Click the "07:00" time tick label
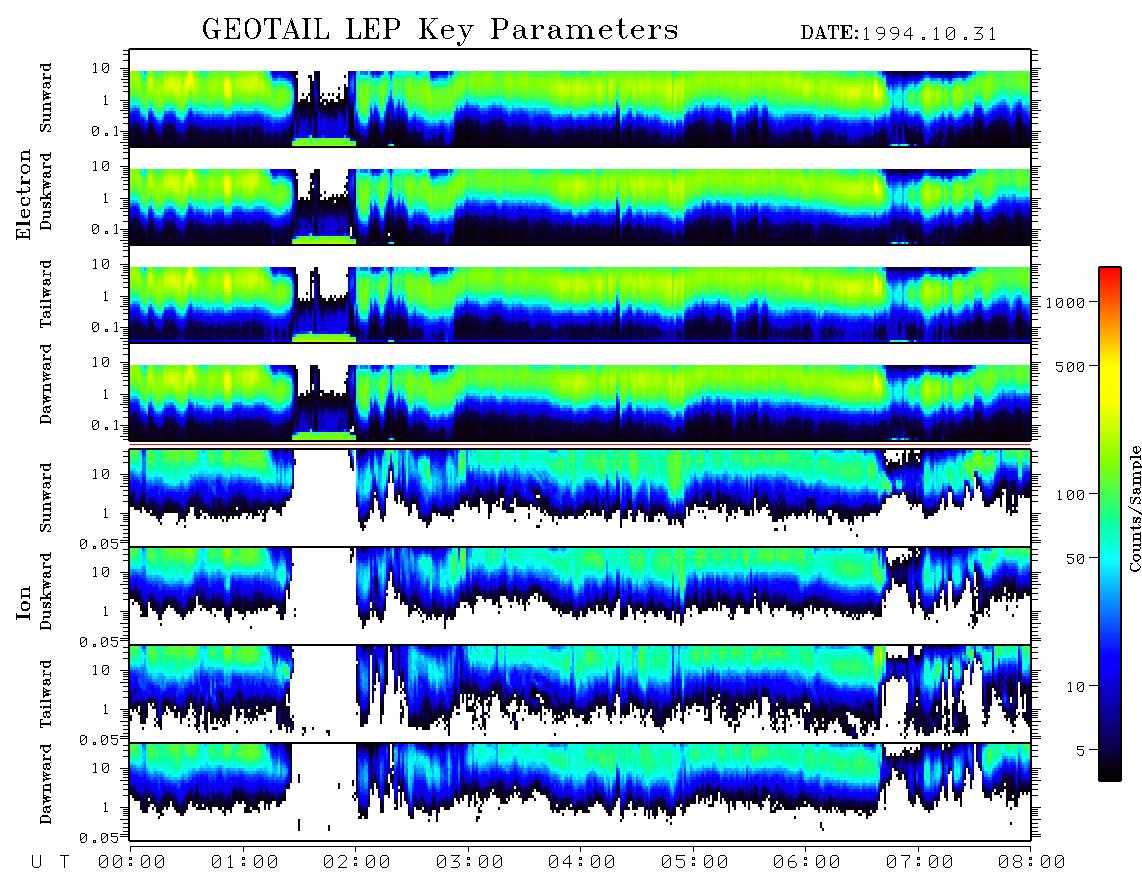1142x880 pixels. (920, 863)
